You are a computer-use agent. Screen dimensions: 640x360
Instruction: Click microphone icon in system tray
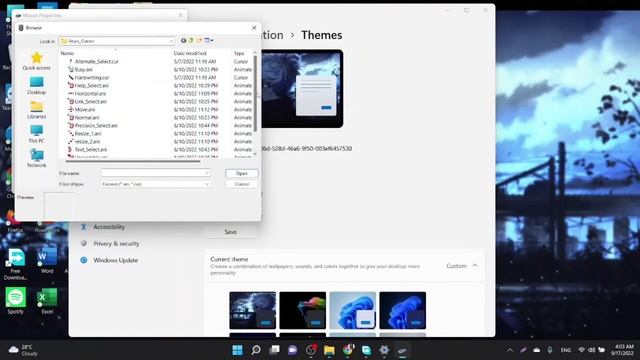click(550, 350)
